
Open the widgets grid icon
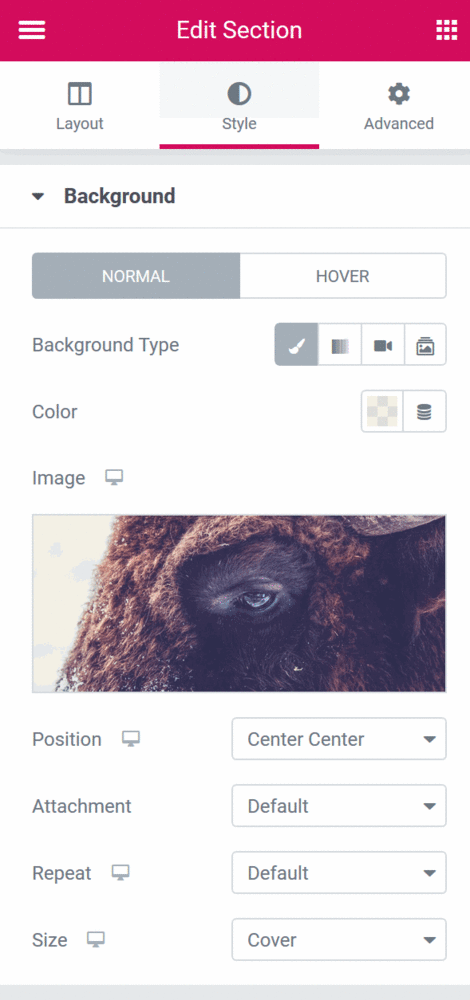(446, 30)
